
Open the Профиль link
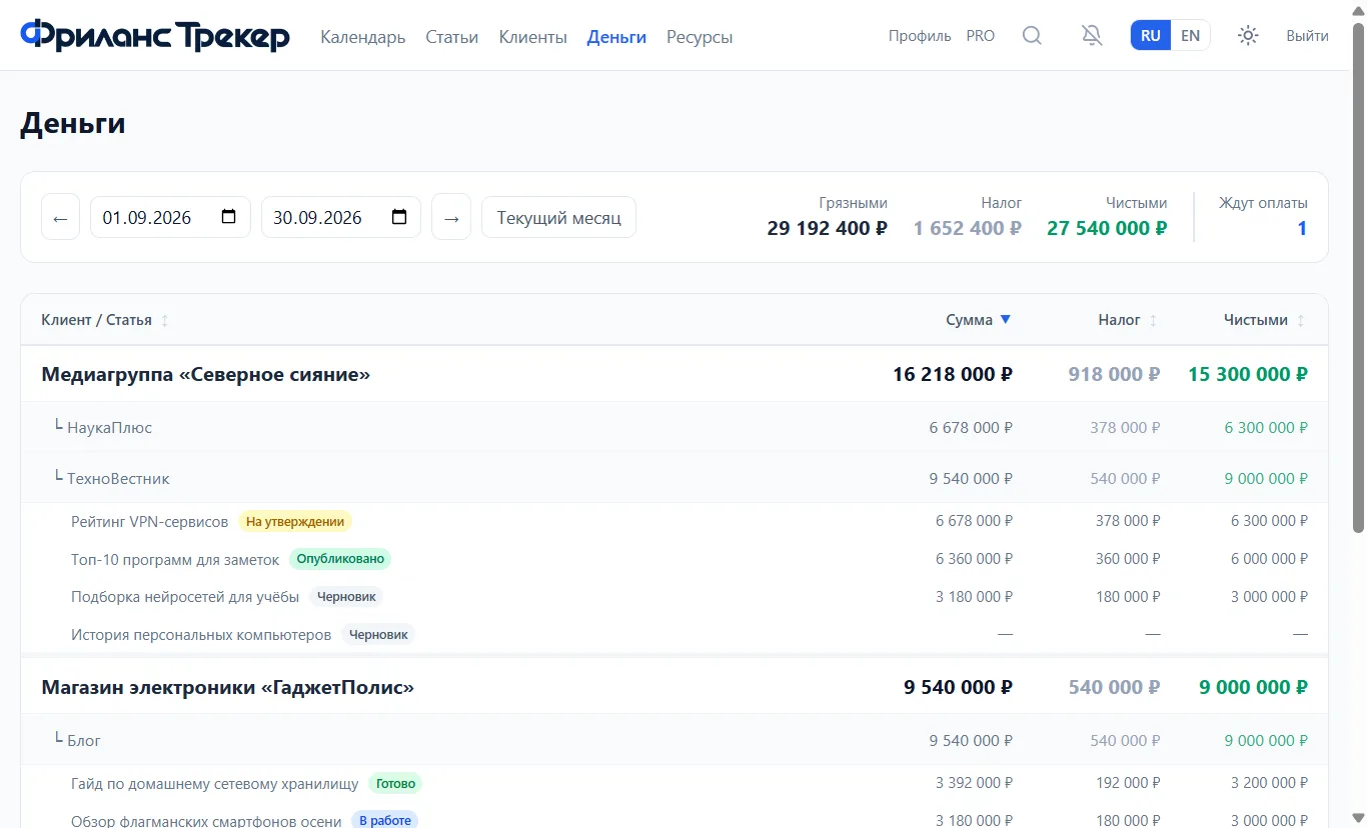point(920,36)
